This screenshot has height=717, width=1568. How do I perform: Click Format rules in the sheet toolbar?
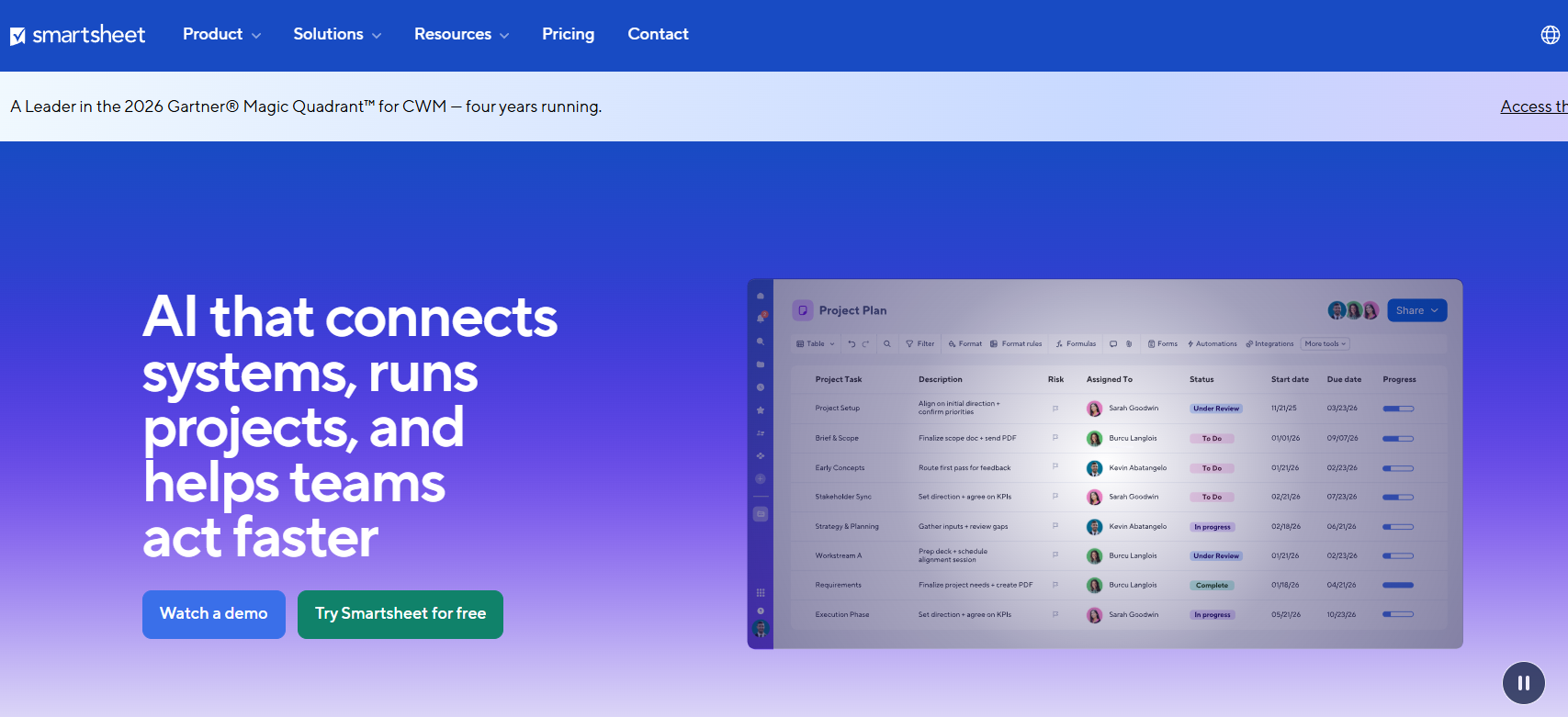(x=1016, y=344)
